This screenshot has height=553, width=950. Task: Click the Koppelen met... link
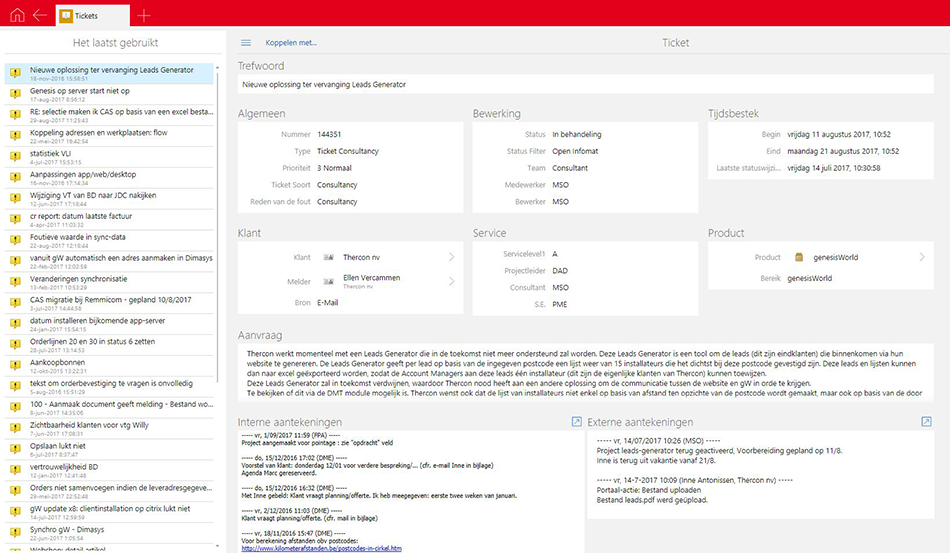pyautogui.click(x=291, y=43)
